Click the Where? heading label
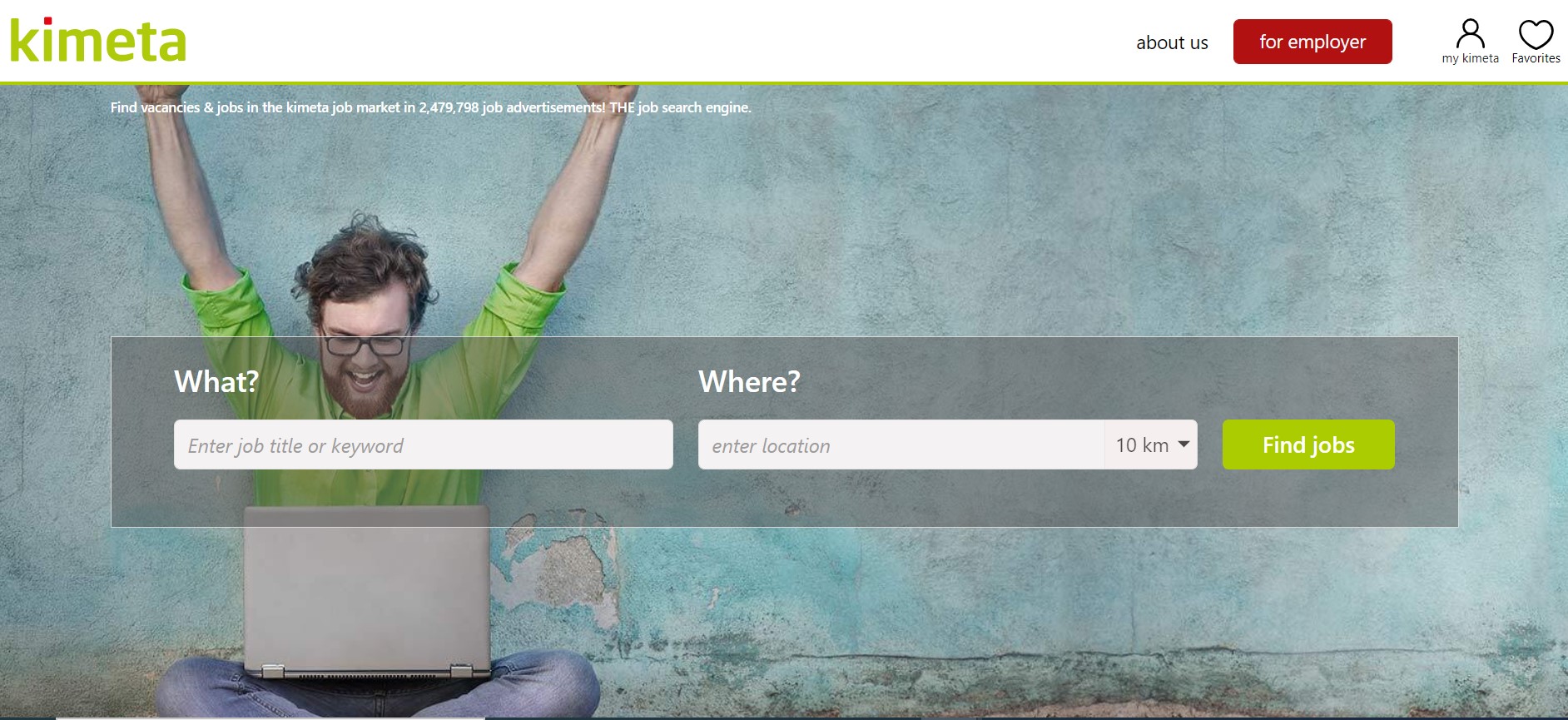This screenshot has width=1568, height=720. [749, 381]
